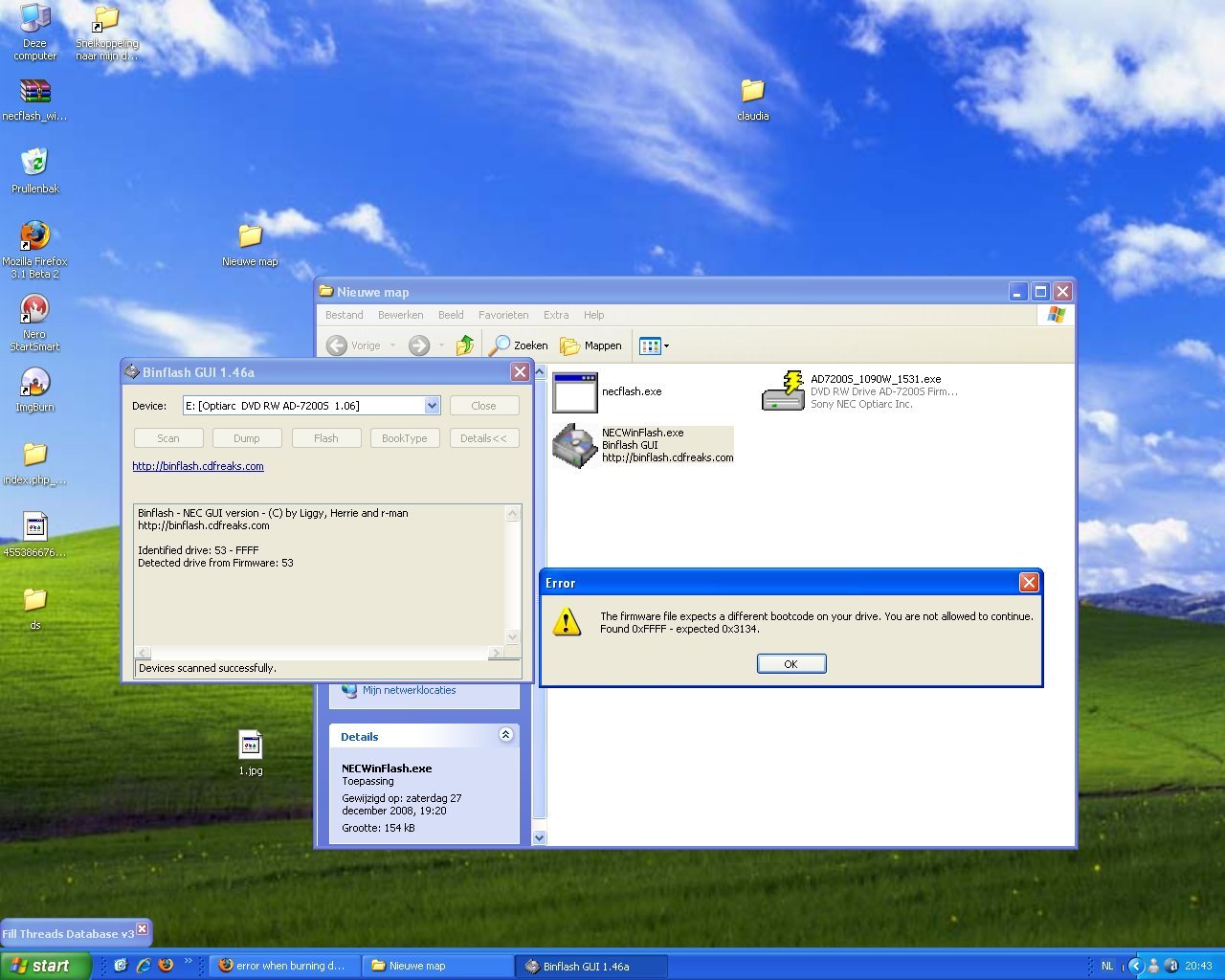
Task: Click the Vorige back button
Action: click(x=353, y=345)
